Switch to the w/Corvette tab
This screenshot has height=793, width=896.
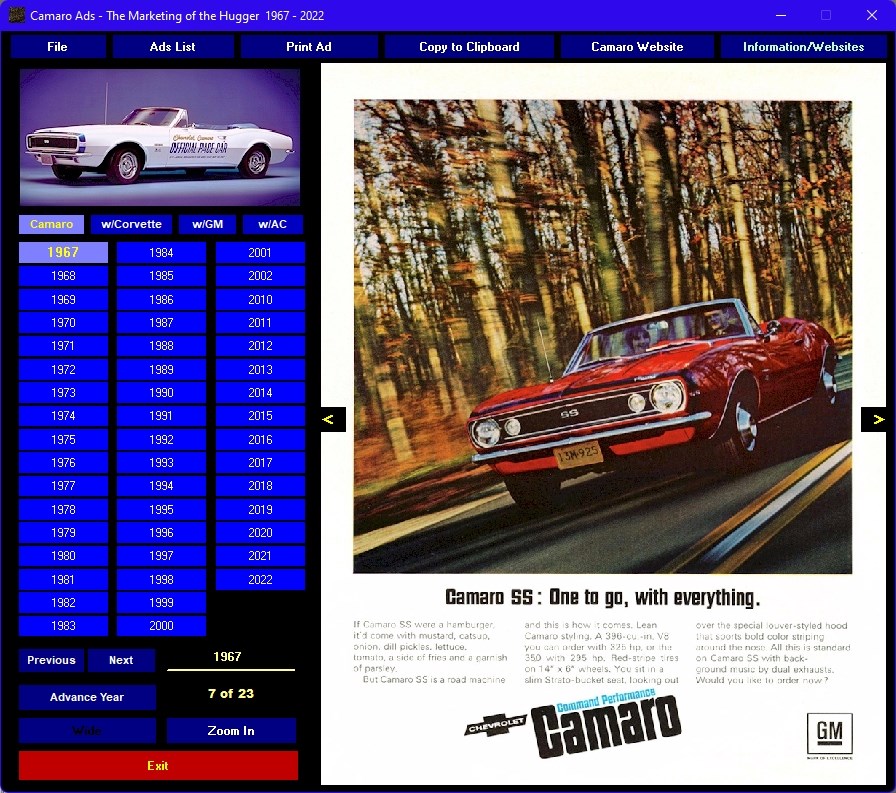tap(131, 224)
